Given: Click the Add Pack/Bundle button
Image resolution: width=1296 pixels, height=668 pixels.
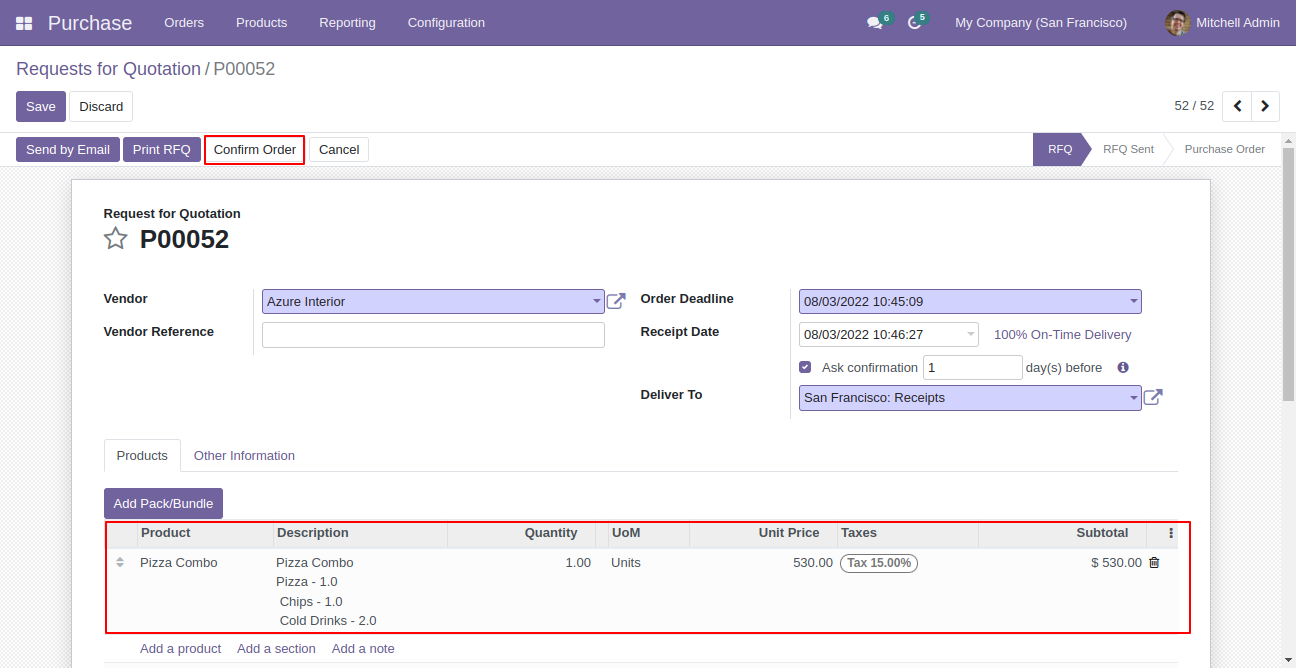Looking at the screenshot, I should coord(163,503).
